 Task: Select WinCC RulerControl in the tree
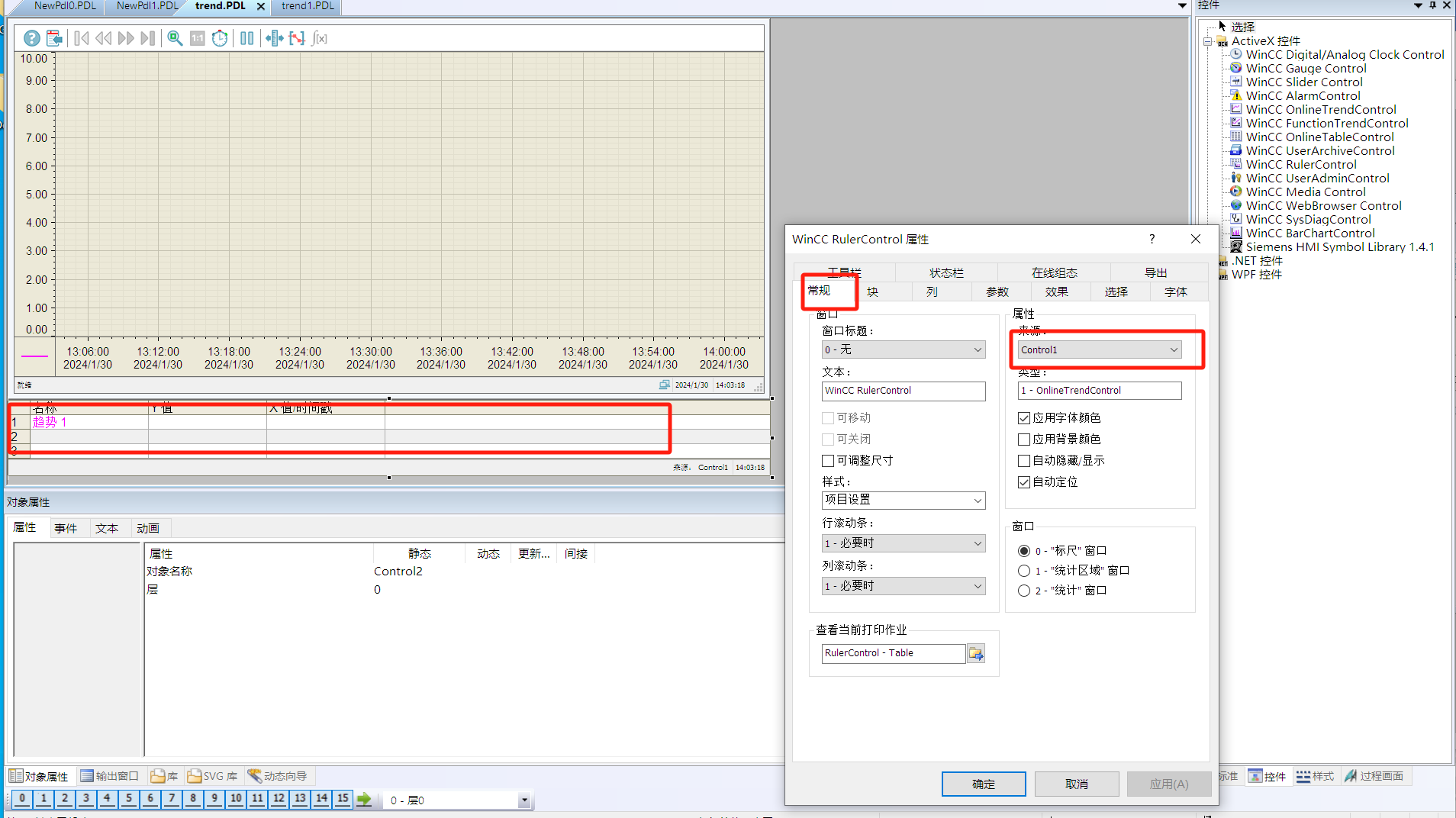1301,165
